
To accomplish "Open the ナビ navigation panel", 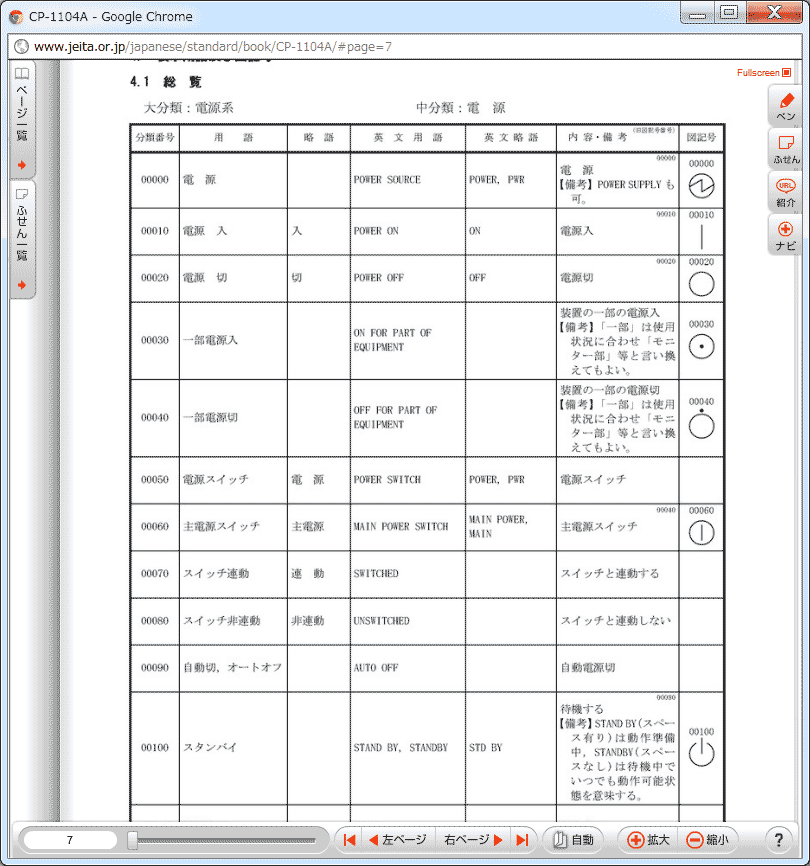I will coord(786,235).
